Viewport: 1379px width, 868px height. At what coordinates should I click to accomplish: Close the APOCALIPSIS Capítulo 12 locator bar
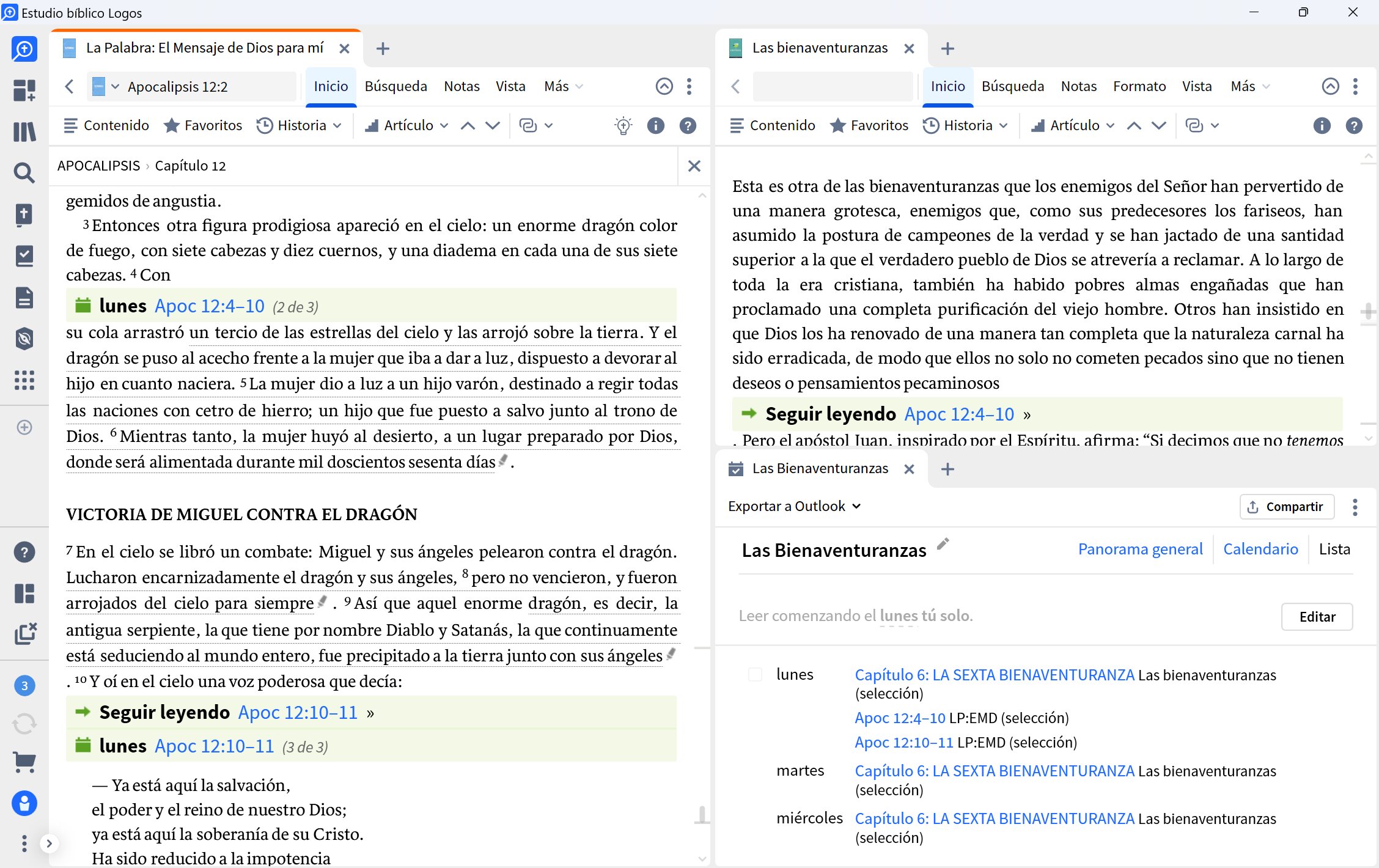coord(694,166)
